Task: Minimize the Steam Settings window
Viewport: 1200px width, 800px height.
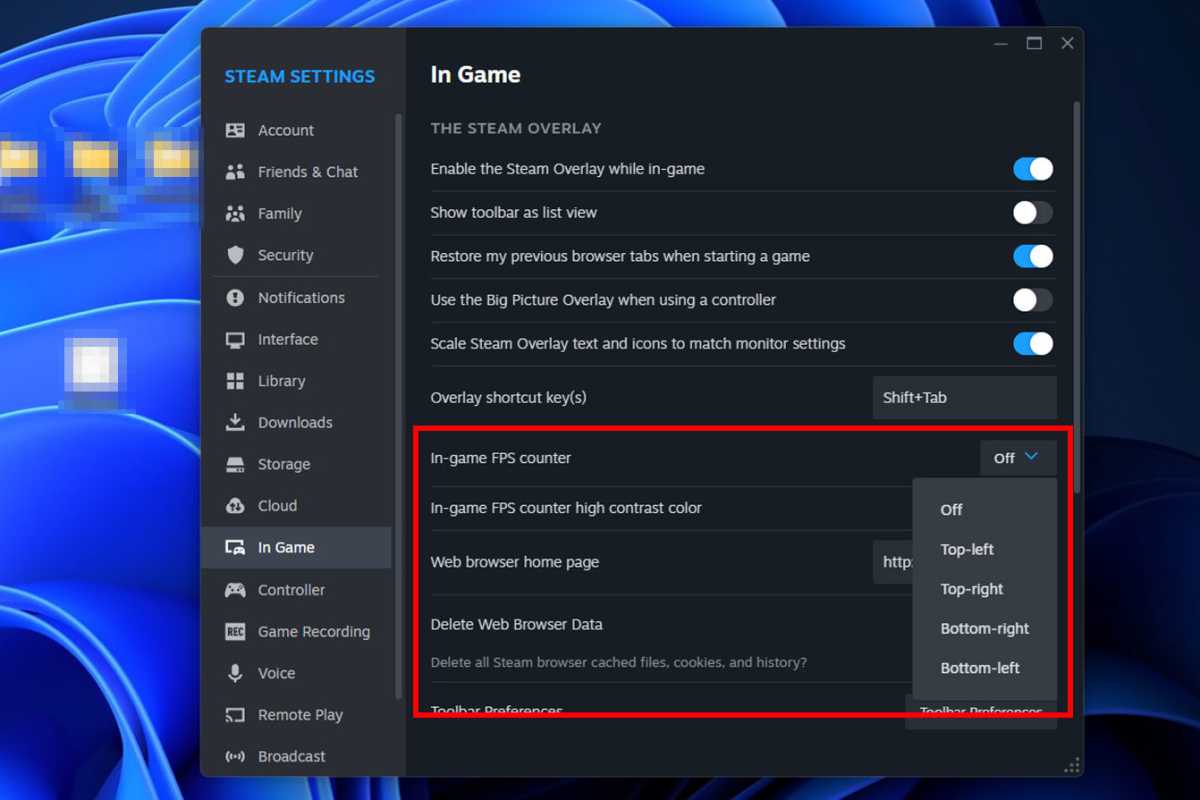Action: [x=1001, y=43]
